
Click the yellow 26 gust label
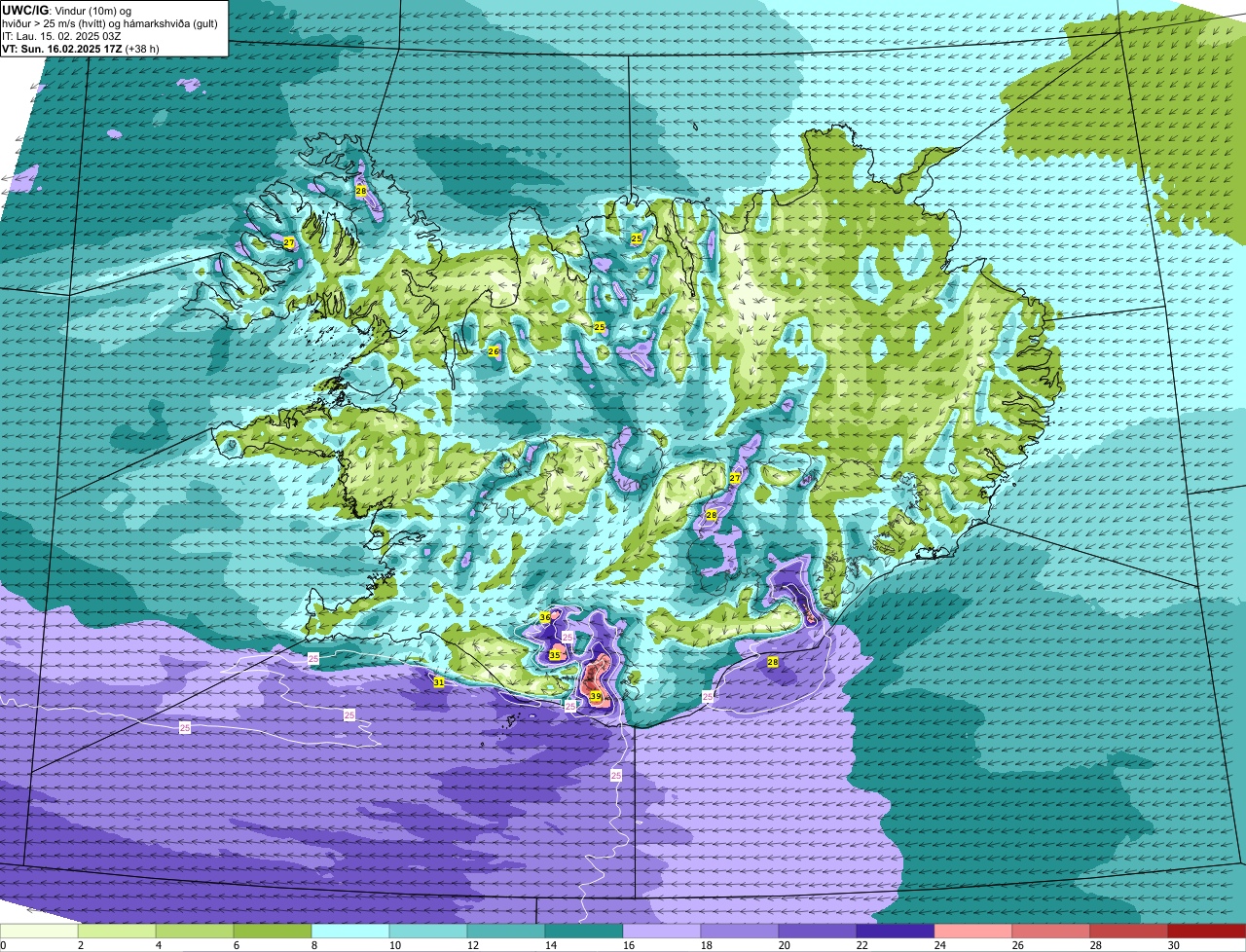click(x=494, y=351)
